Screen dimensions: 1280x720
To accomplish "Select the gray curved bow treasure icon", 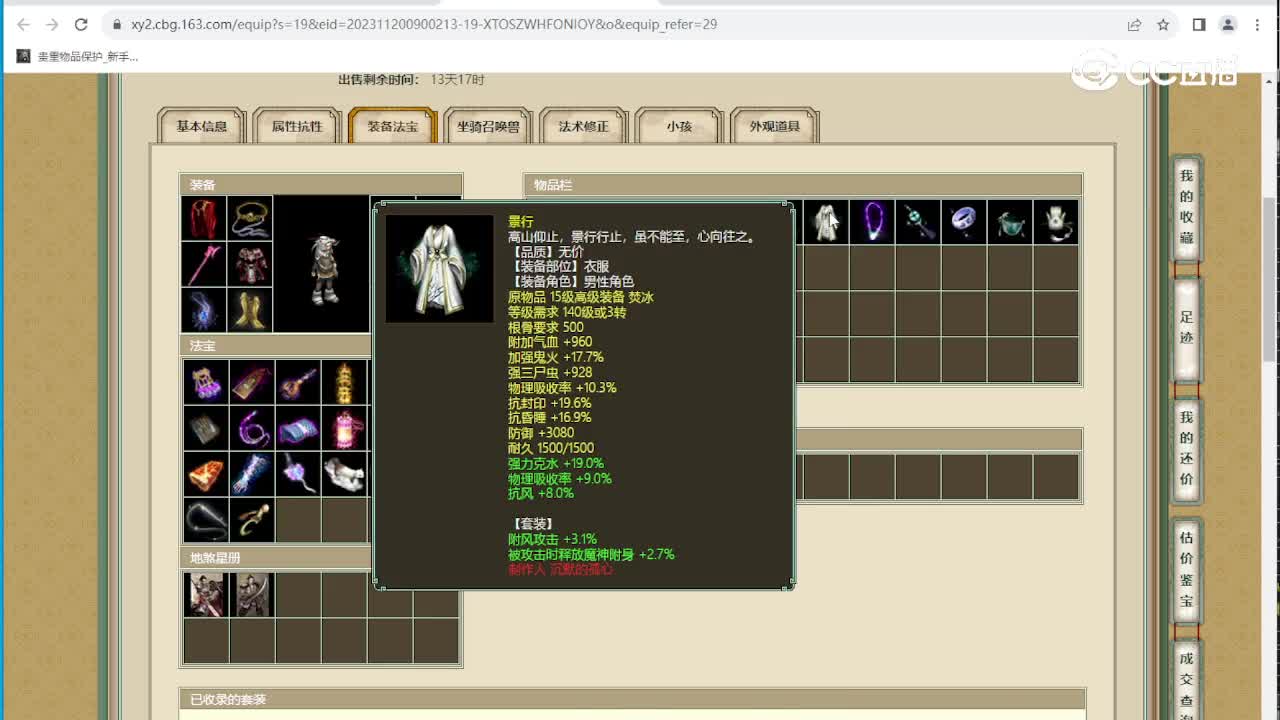I will (x=206, y=520).
